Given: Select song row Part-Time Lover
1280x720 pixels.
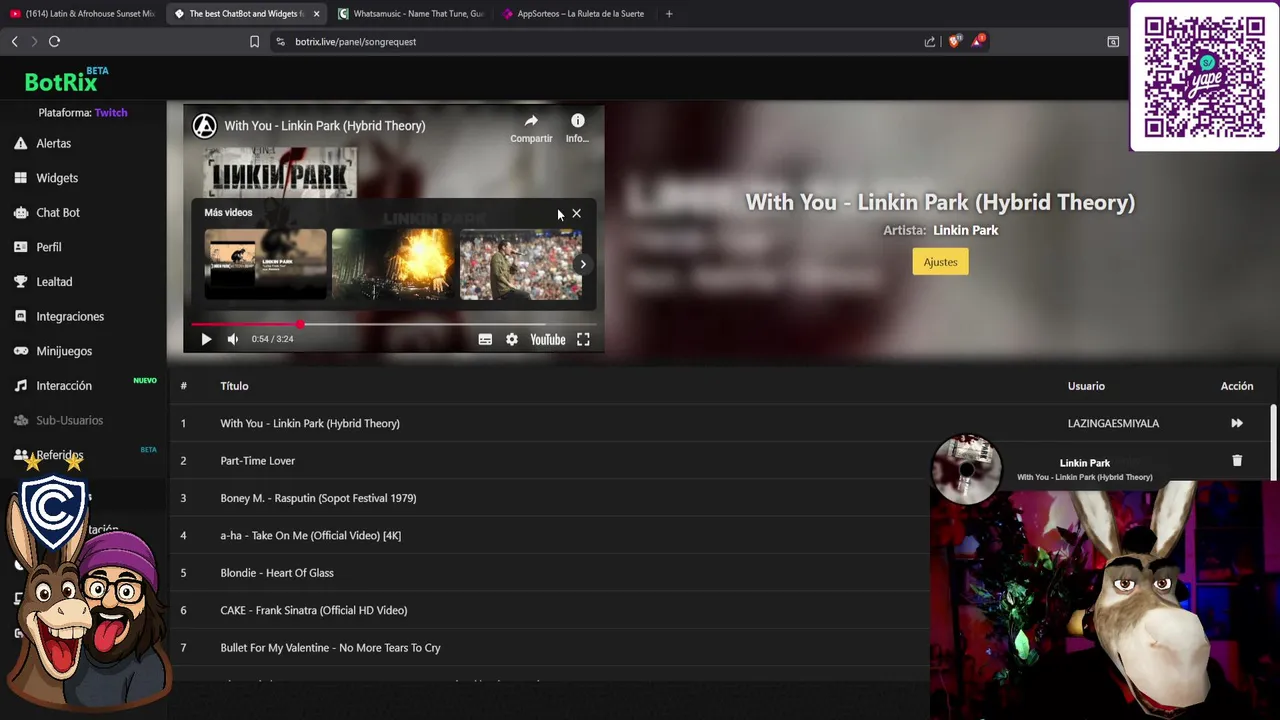Looking at the screenshot, I should 720,461.
